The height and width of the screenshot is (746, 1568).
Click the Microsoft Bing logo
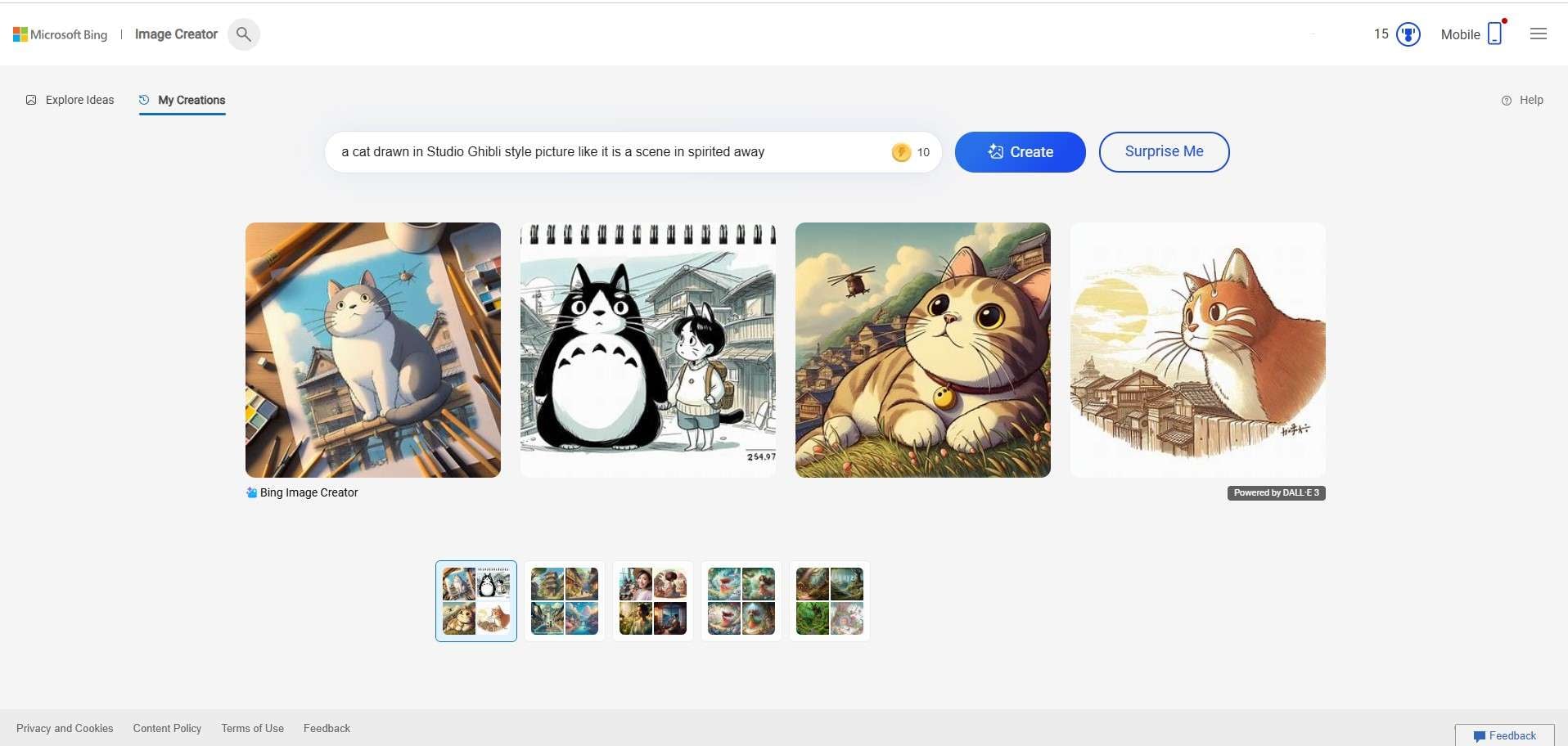60,34
